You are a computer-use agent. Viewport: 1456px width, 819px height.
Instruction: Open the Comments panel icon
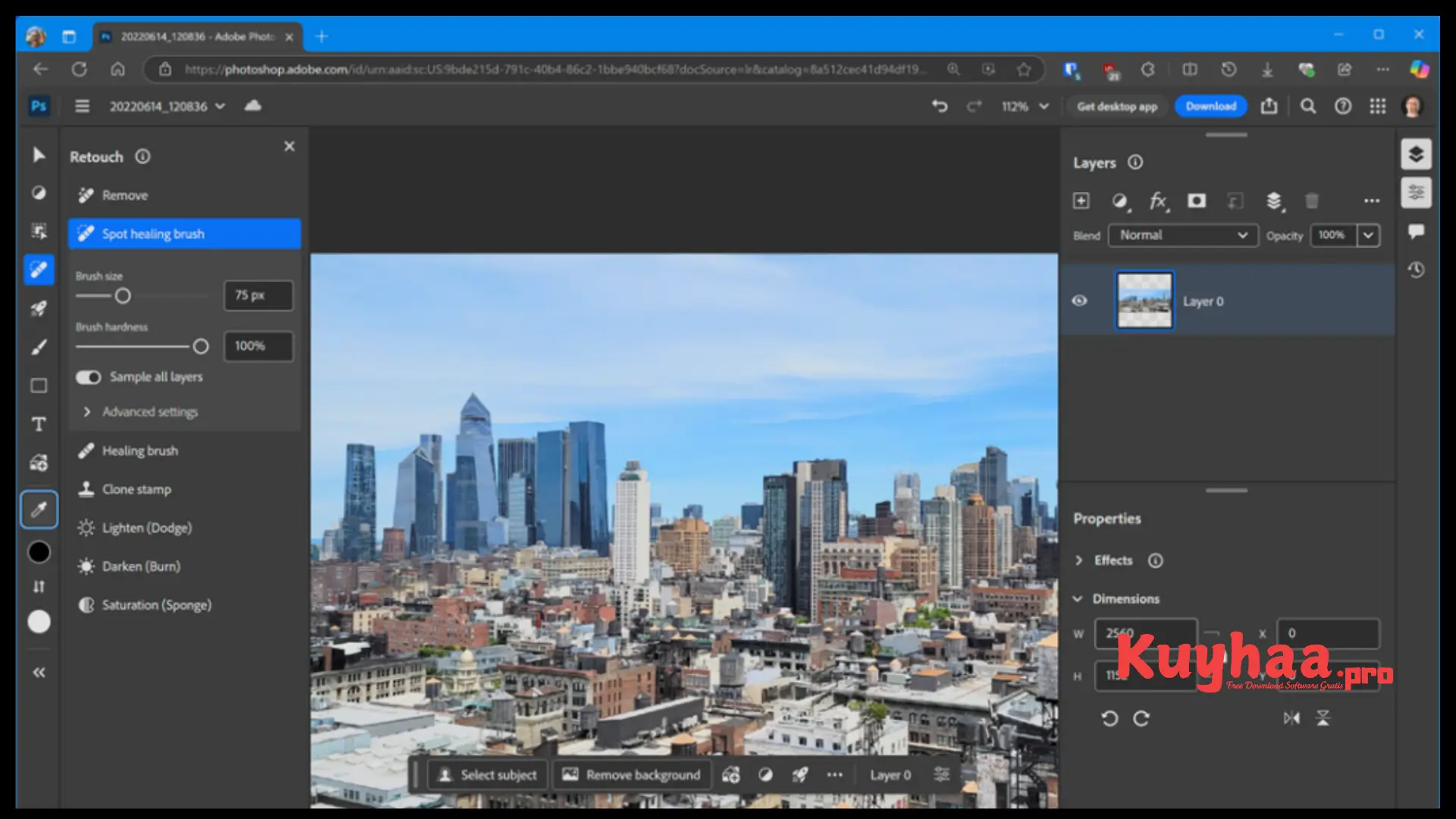1416,231
